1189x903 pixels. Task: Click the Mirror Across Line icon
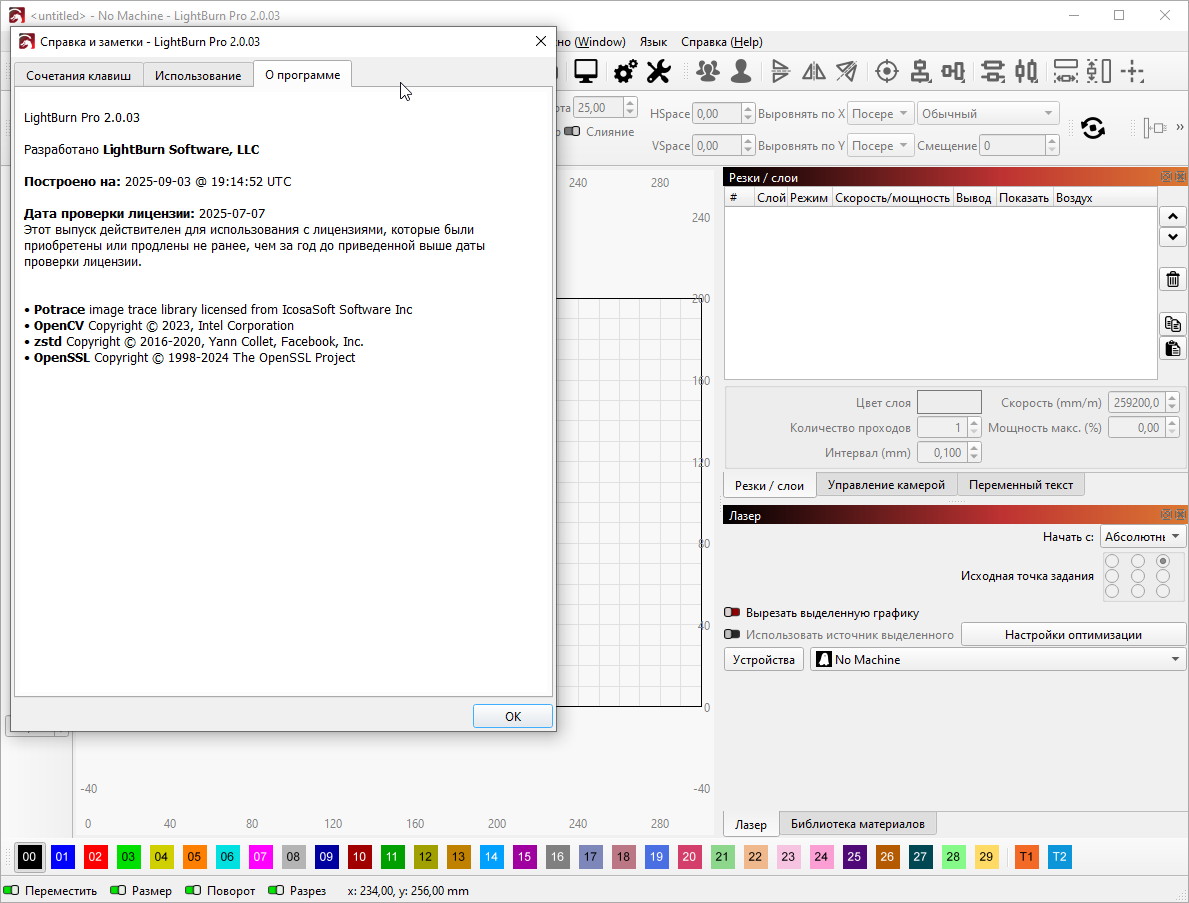pyautogui.click(x=846, y=71)
